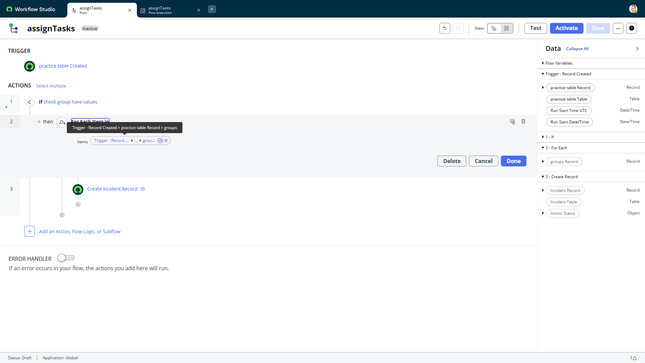The height and width of the screenshot is (363, 645).
Task: Add a step inside the If block
Action: pyautogui.click(x=62, y=215)
